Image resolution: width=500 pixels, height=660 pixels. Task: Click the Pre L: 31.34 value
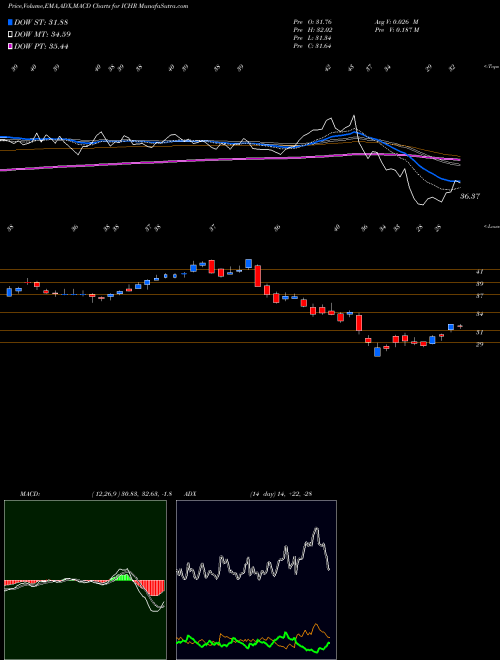pyautogui.click(x=314, y=38)
